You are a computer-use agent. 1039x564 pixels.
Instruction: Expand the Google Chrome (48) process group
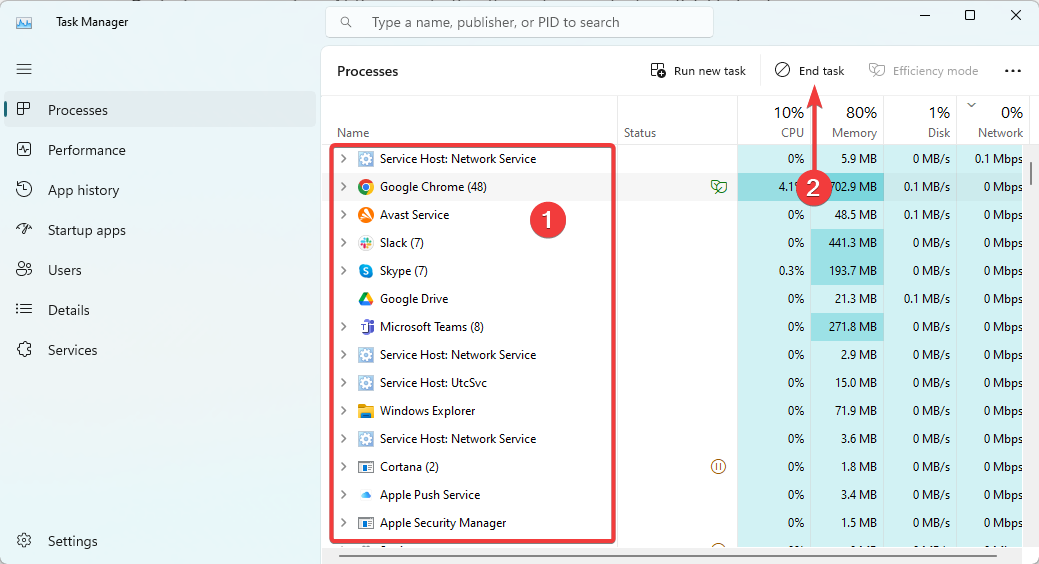click(x=343, y=187)
